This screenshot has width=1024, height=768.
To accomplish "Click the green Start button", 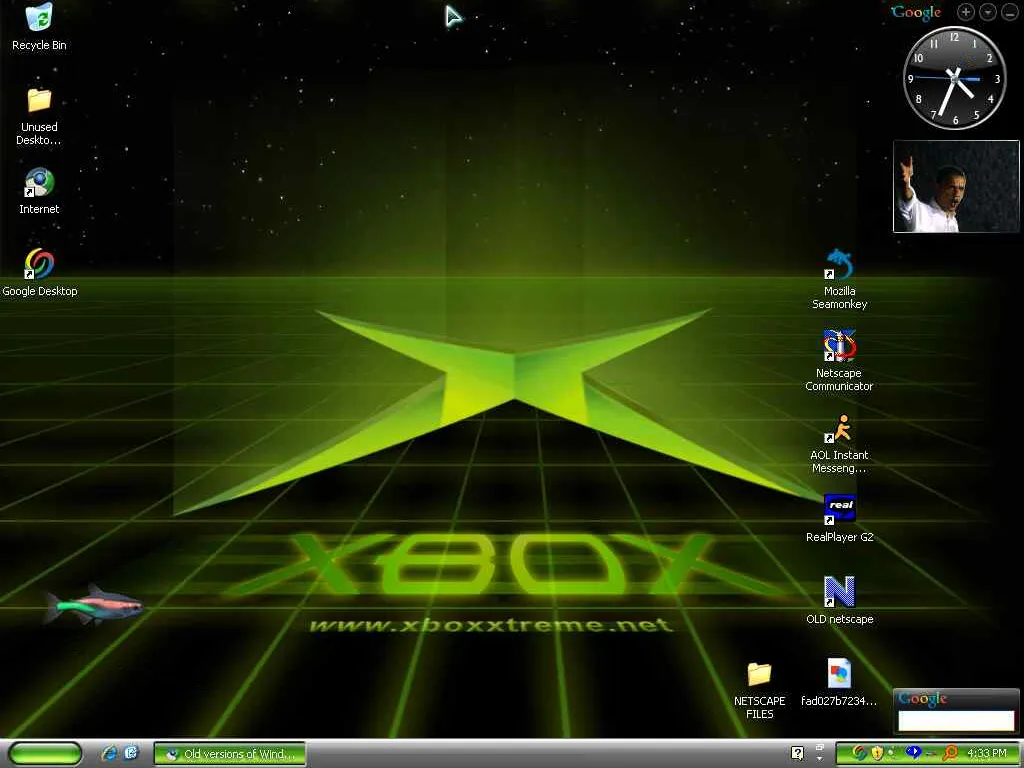I will point(45,754).
